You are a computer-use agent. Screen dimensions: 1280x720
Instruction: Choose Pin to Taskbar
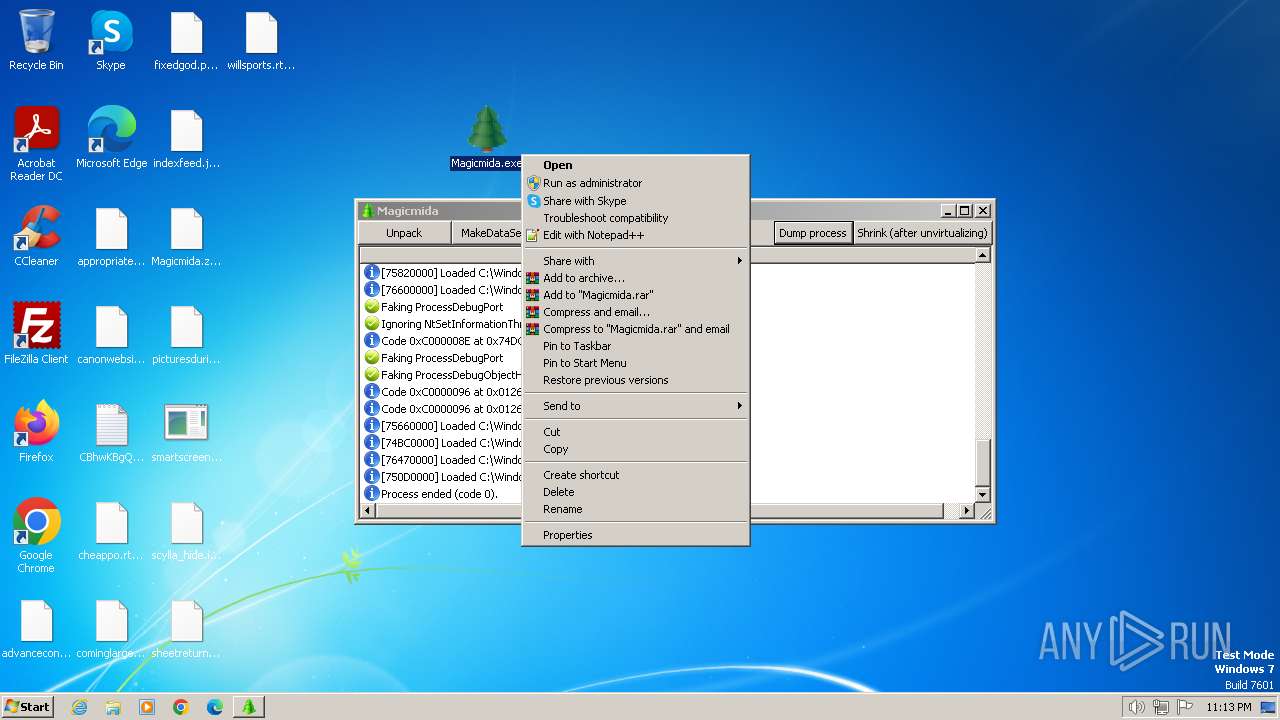pos(636,346)
